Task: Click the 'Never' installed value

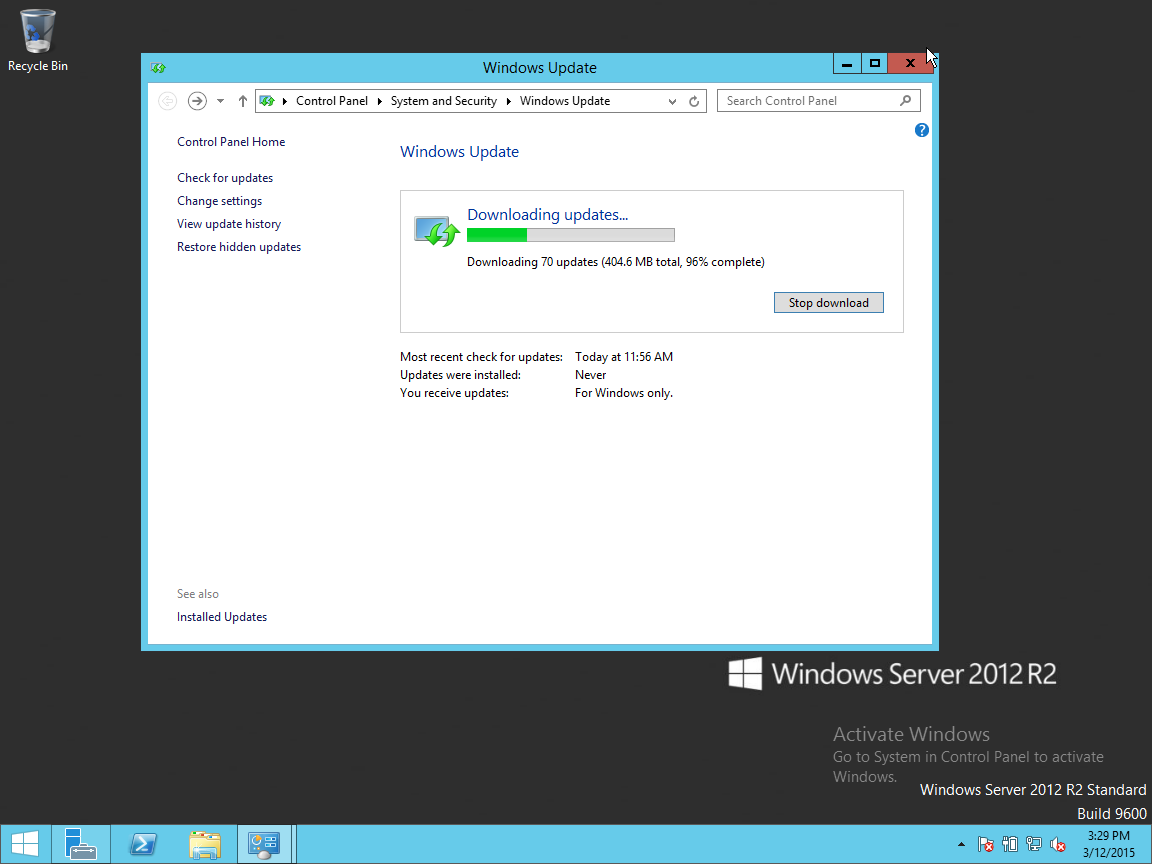Action: pyautogui.click(x=591, y=375)
